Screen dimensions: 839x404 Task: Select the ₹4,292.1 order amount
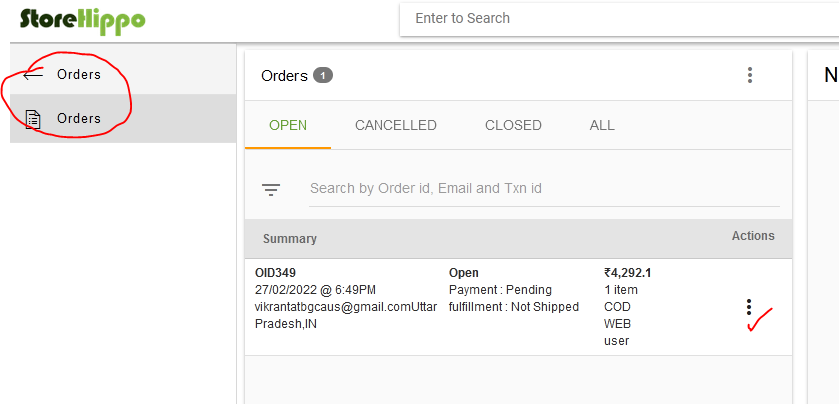[627, 273]
